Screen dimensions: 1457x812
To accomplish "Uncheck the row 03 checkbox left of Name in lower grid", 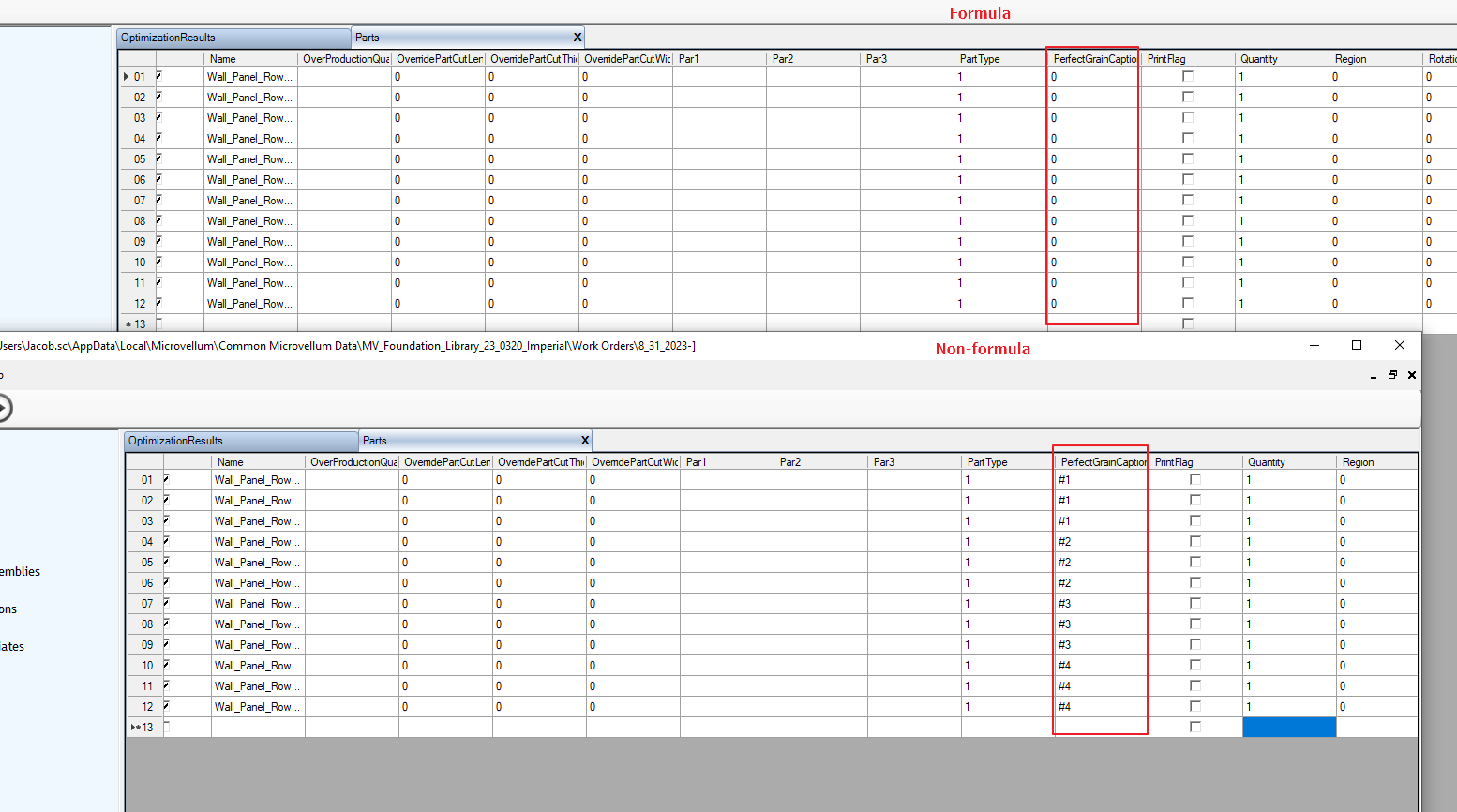I will point(167,520).
